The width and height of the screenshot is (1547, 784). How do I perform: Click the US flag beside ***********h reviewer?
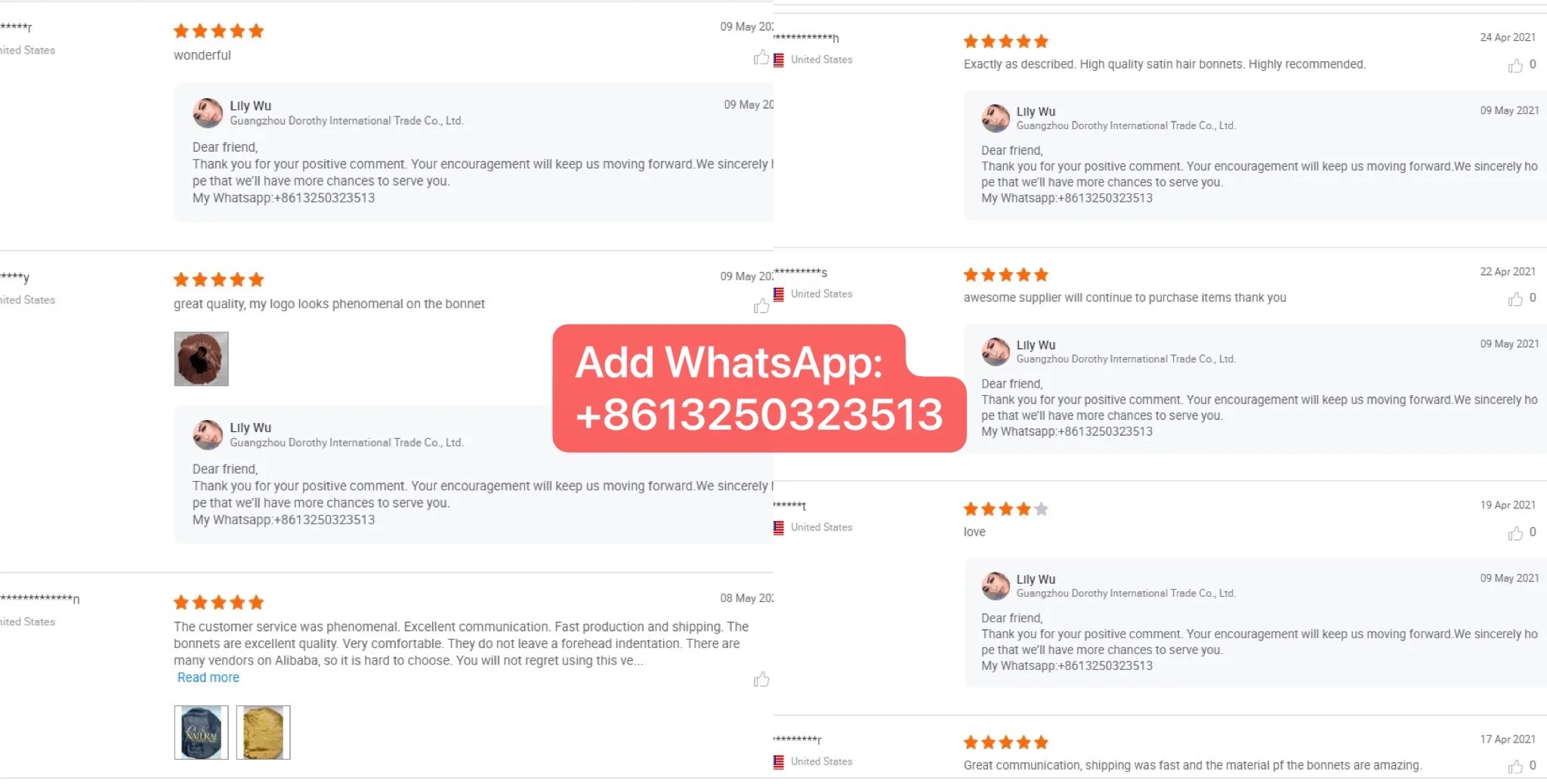click(x=779, y=60)
